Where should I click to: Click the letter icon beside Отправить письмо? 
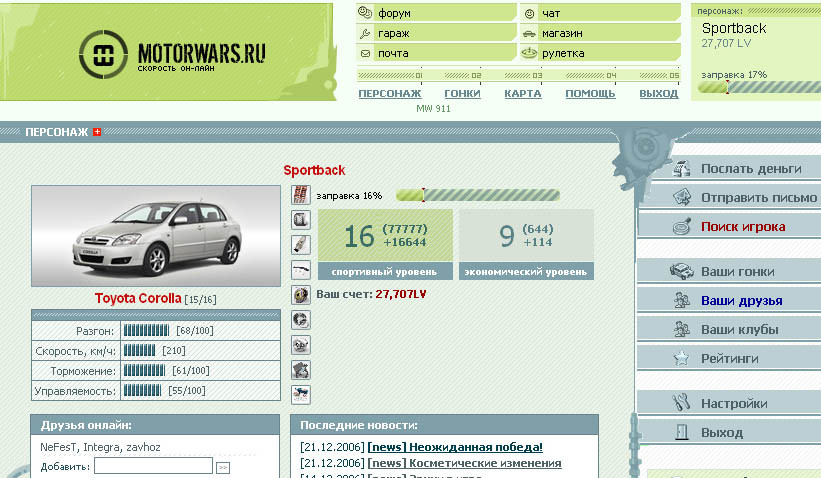tap(682, 197)
